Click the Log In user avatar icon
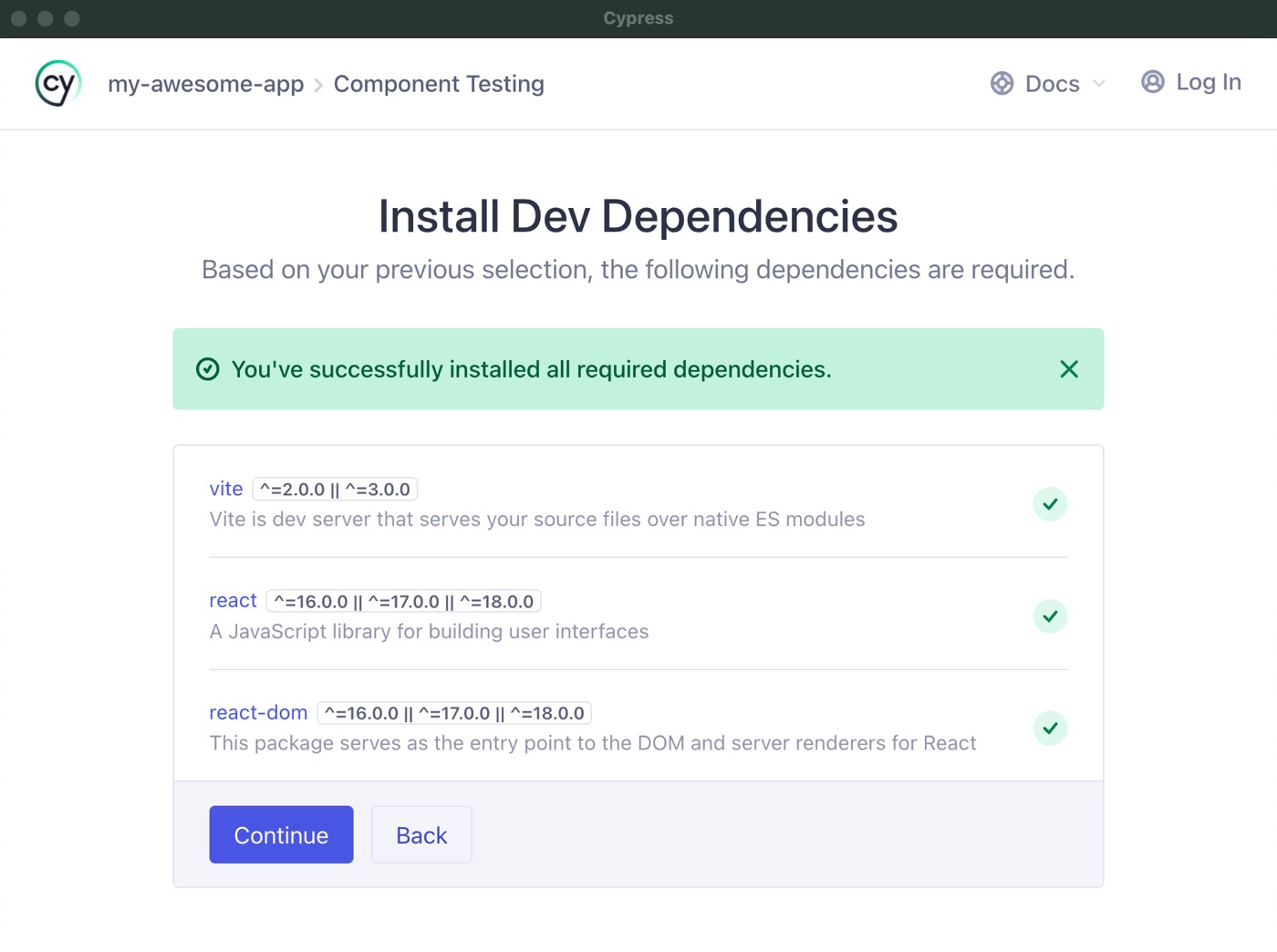The image size is (1277, 952). coord(1151,81)
